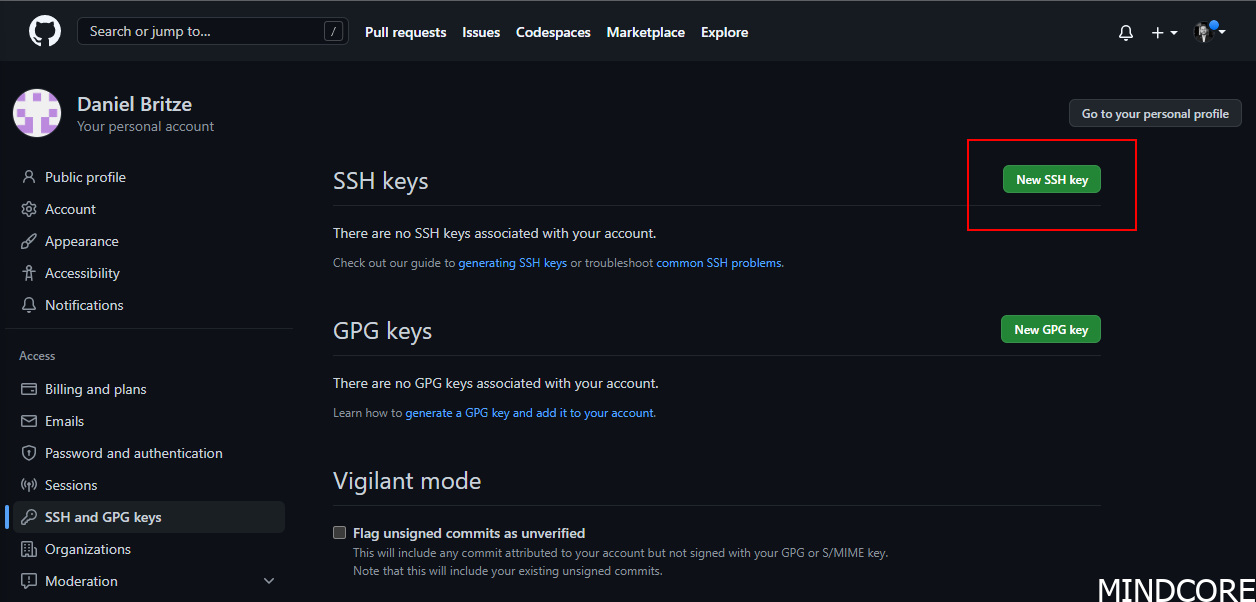Image resolution: width=1256 pixels, height=602 pixels.
Task: Open the Explore menu item
Action: tap(724, 32)
